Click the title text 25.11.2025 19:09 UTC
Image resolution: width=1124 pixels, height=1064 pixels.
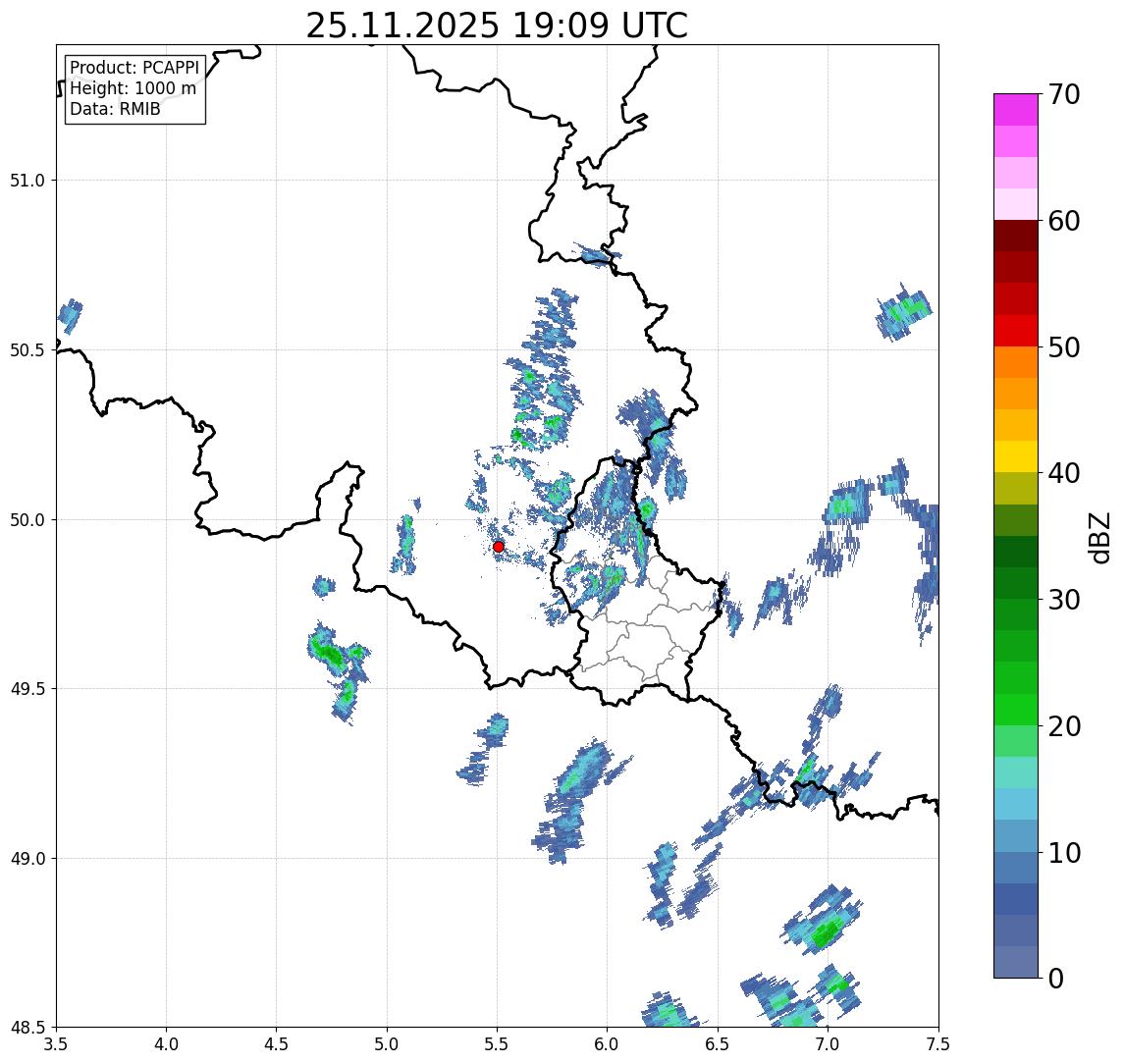(x=497, y=26)
